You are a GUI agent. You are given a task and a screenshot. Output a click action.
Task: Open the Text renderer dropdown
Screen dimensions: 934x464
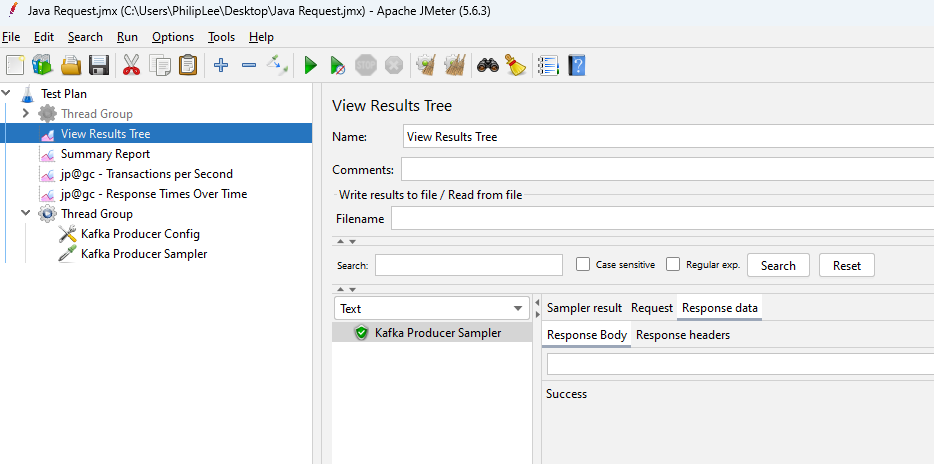[x=431, y=309]
